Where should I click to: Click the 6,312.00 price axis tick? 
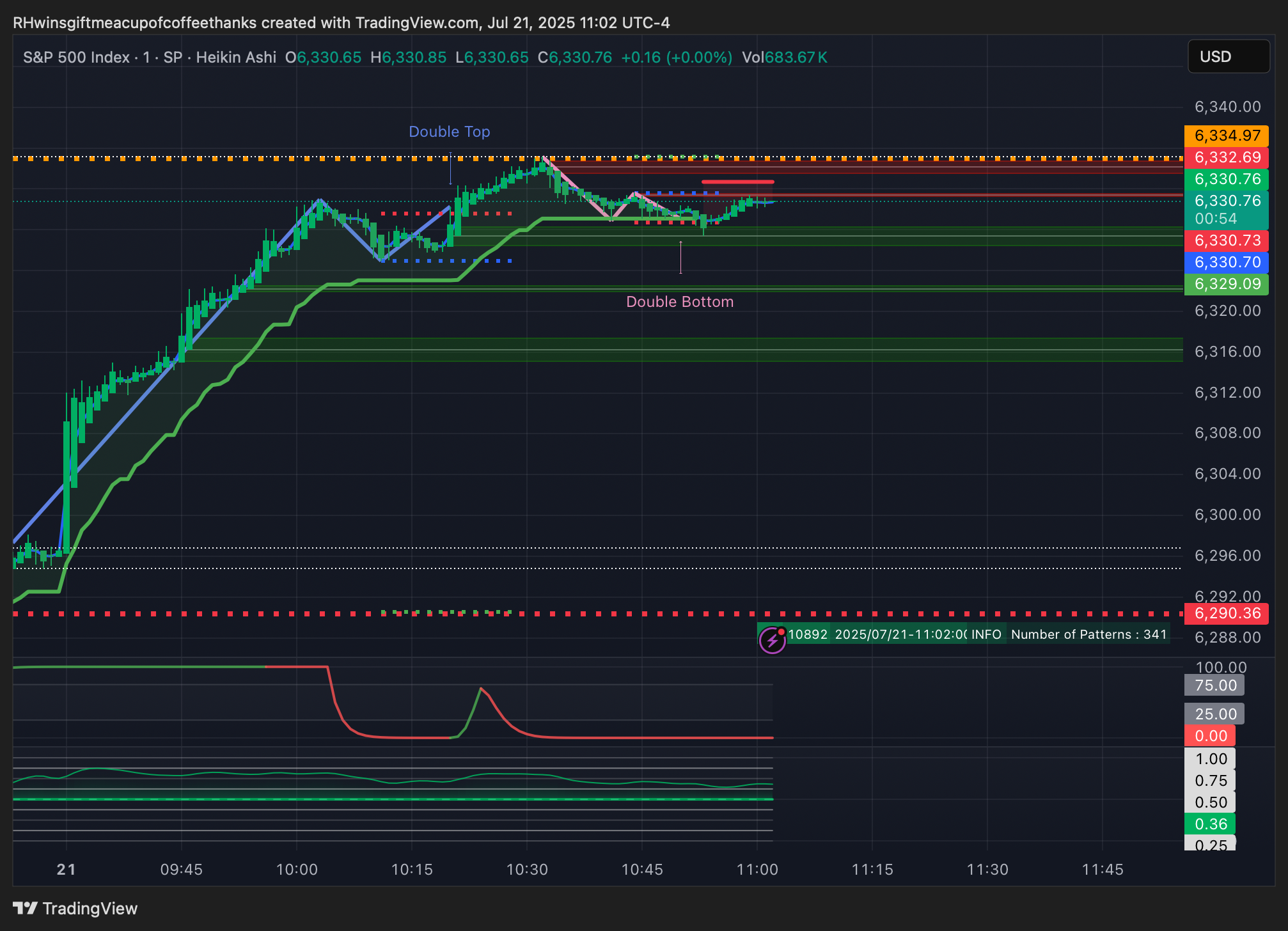[x=1227, y=392]
